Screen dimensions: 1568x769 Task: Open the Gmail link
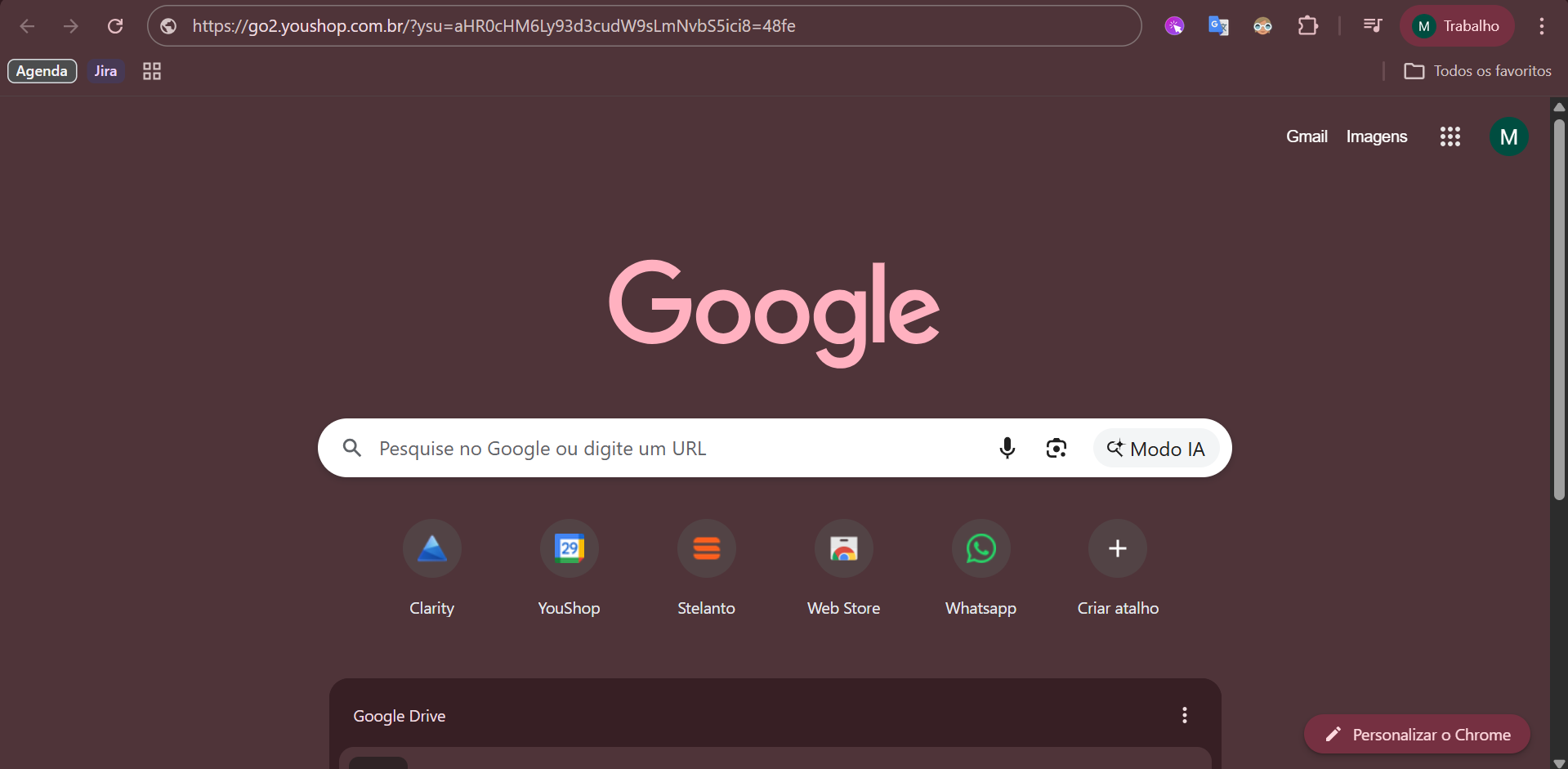1307,136
